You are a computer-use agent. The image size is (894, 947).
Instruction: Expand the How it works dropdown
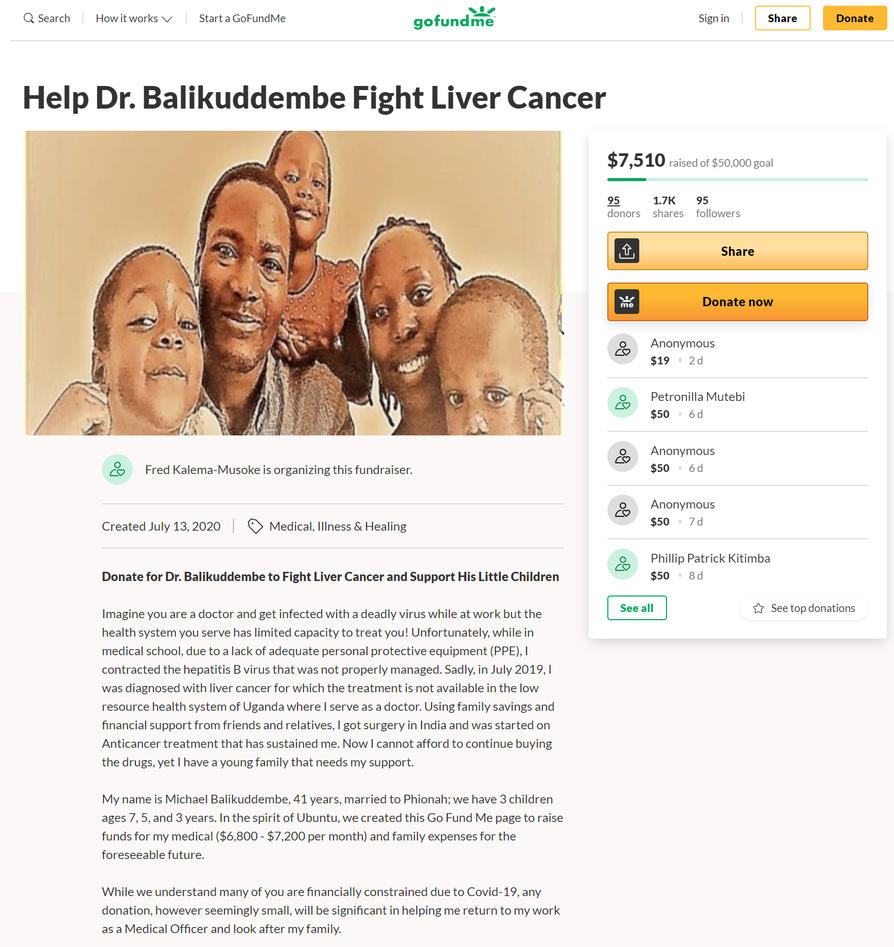click(x=133, y=18)
